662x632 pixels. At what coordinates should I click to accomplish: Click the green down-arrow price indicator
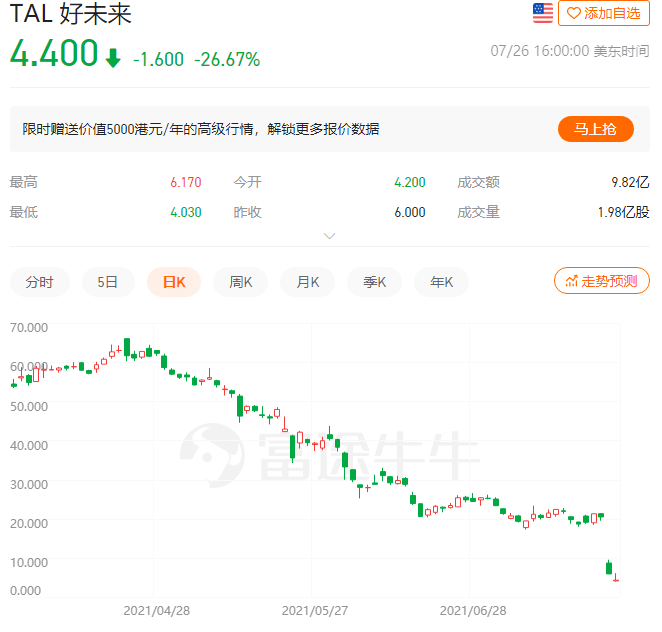[x=113, y=58]
